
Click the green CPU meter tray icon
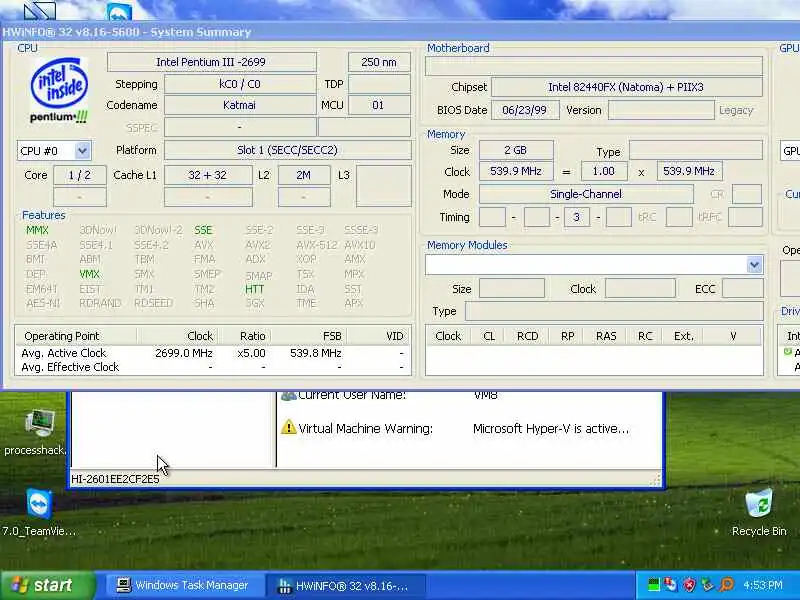(x=654, y=585)
